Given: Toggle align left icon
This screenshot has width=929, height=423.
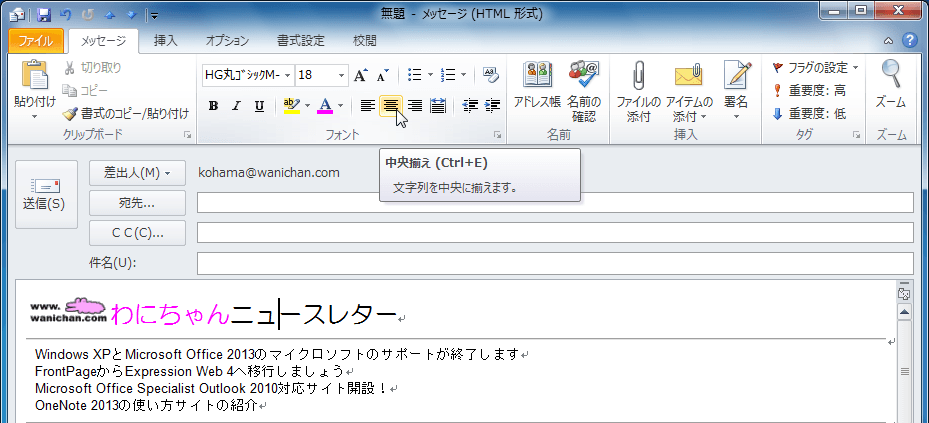Looking at the screenshot, I should click(368, 106).
